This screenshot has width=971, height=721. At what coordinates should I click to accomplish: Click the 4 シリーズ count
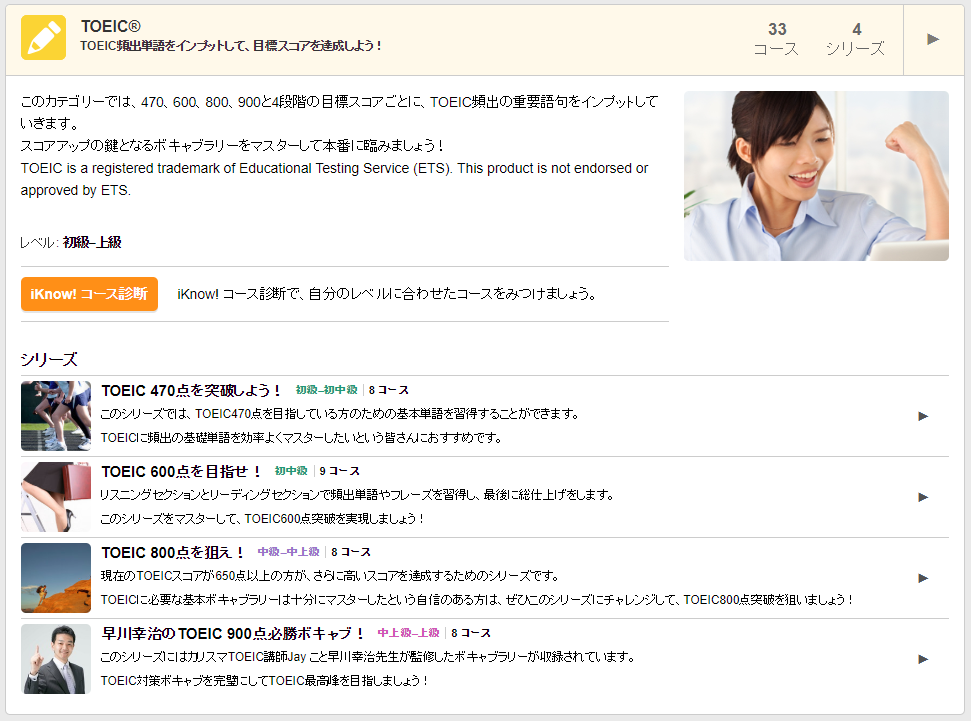[x=856, y=39]
